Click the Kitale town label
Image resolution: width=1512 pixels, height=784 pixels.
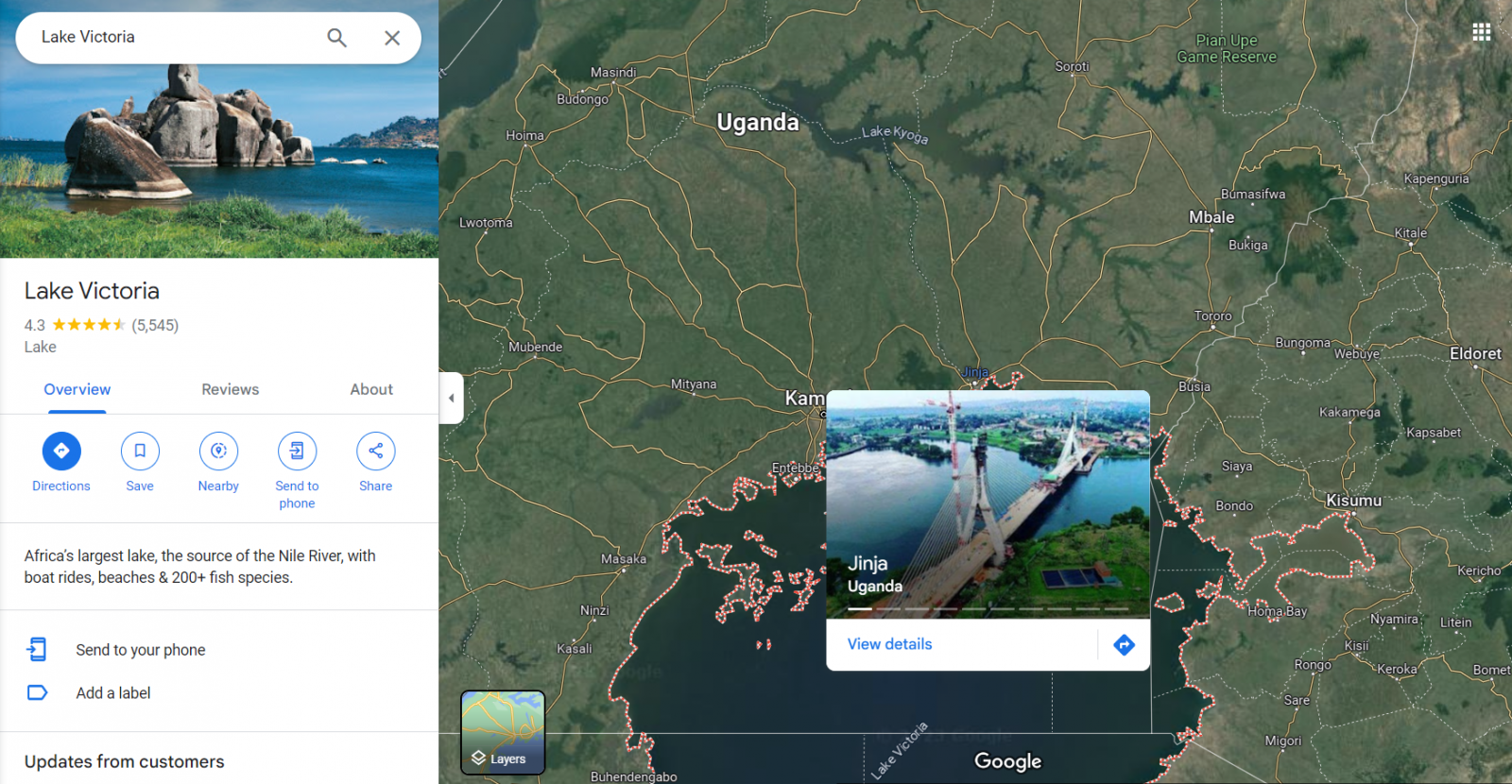[1410, 232]
